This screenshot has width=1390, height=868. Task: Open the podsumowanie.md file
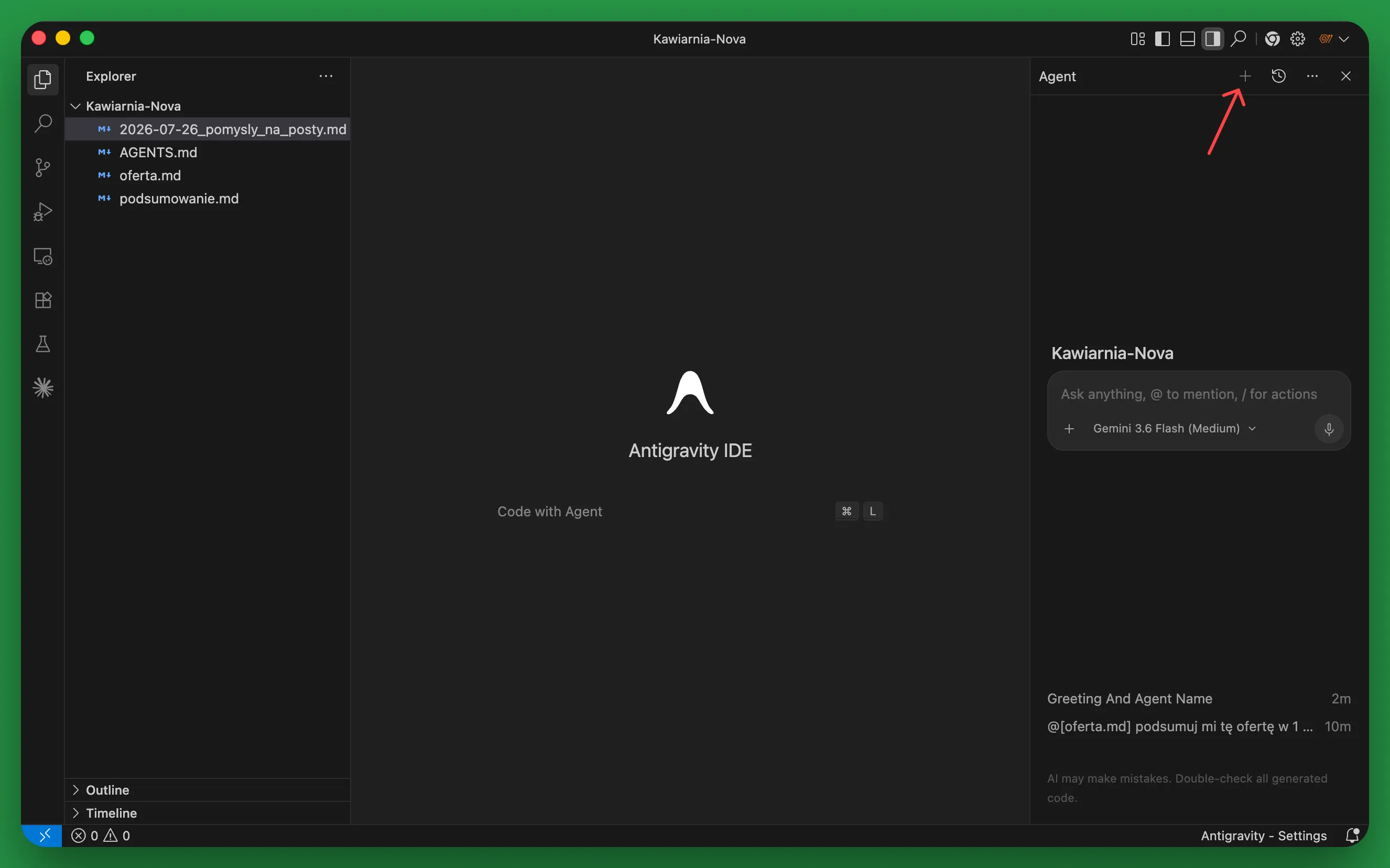click(208, 198)
